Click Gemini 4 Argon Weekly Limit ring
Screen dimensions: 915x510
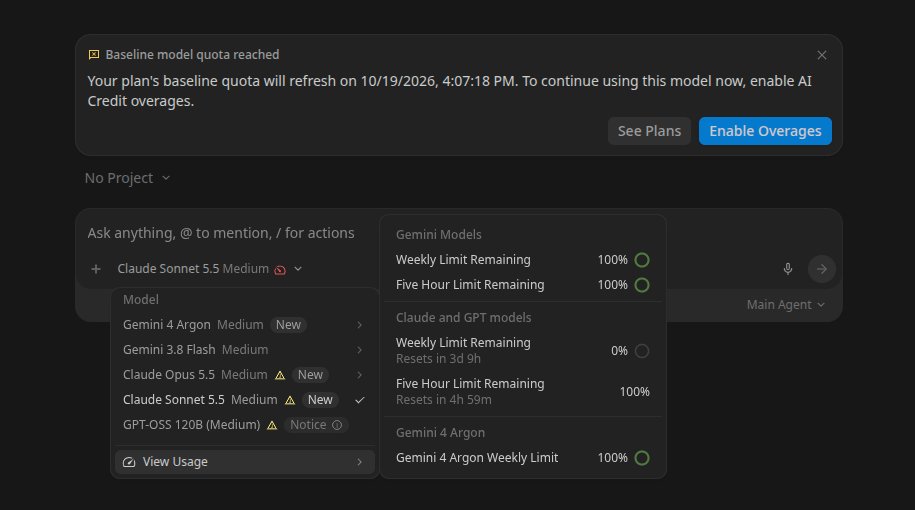point(642,458)
